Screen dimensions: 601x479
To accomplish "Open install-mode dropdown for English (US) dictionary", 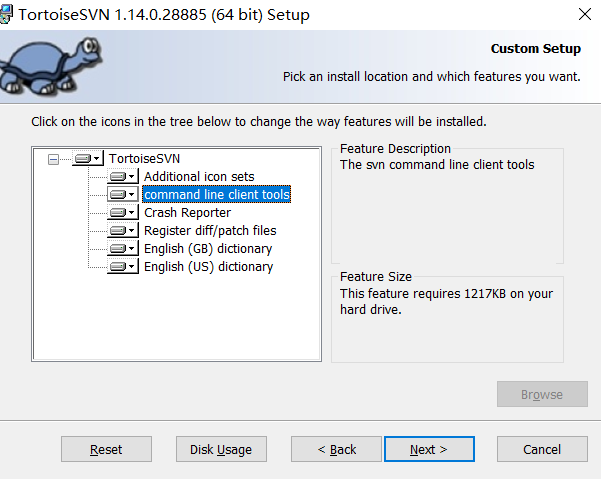I will (123, 266).
